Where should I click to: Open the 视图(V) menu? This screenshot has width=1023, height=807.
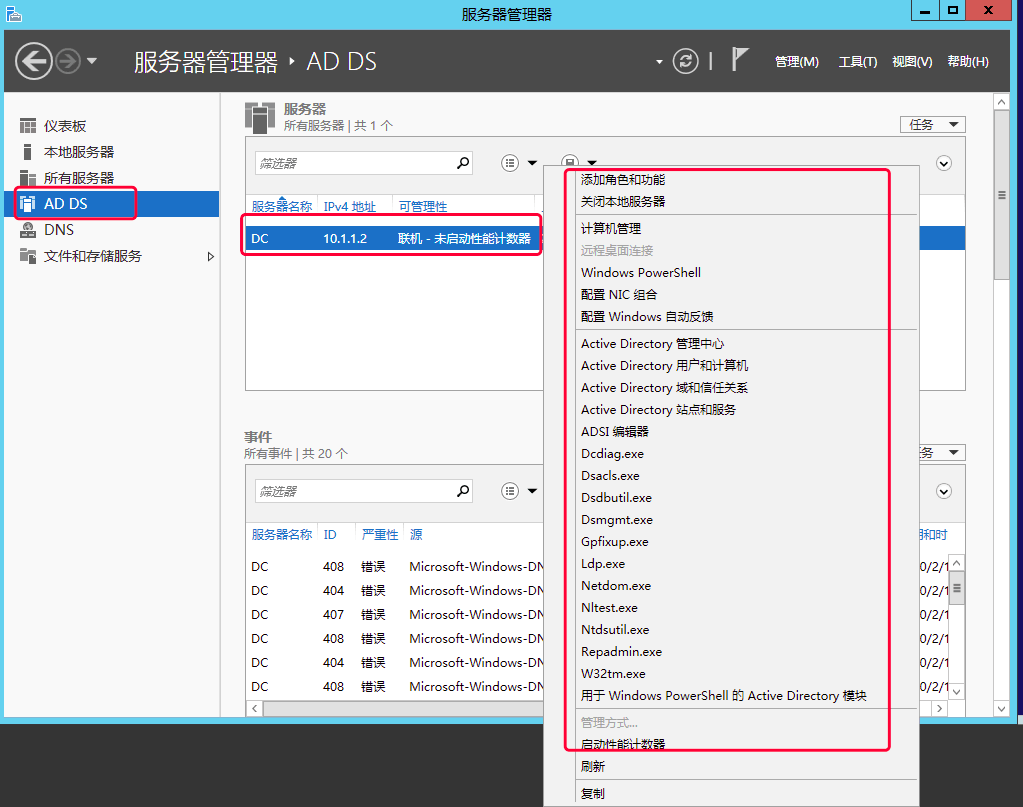click(912, 62)
